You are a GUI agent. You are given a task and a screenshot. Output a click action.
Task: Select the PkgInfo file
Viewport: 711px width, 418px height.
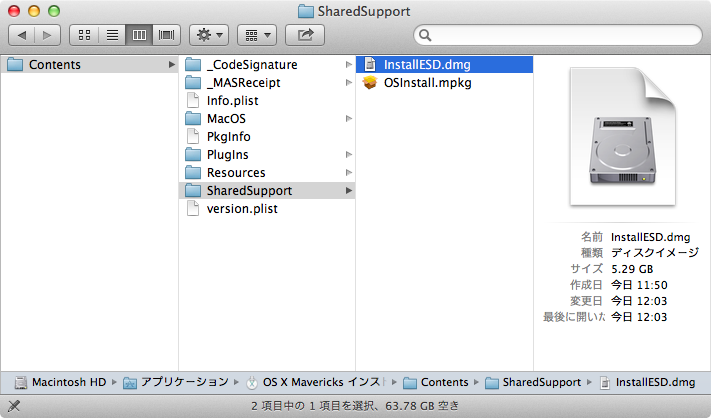click(268, 136)
